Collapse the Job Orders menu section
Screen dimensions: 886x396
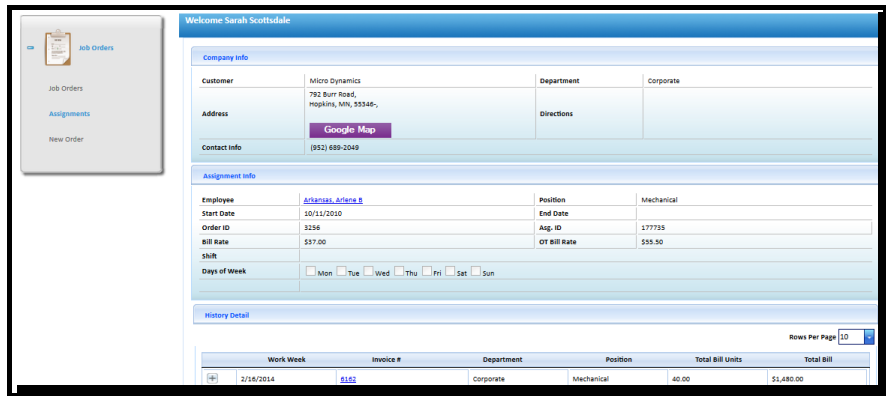point(31,48)
